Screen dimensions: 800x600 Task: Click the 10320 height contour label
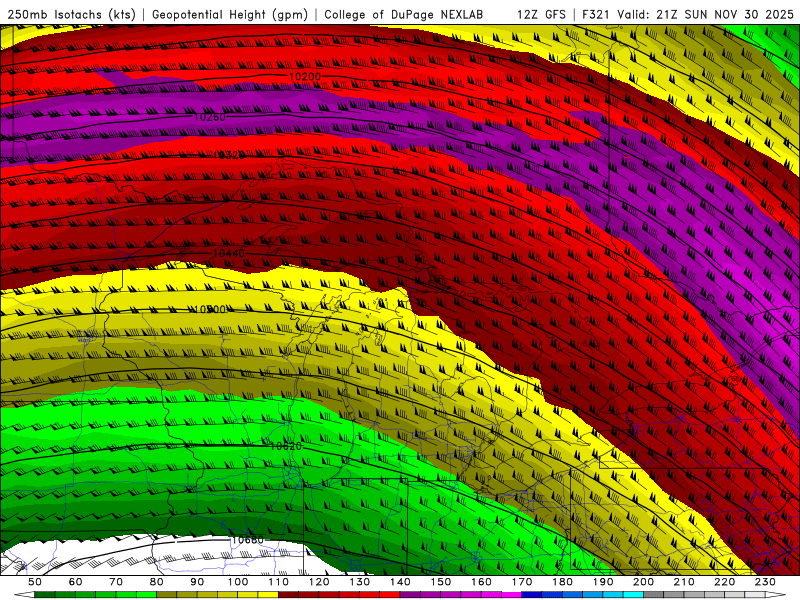pos(228,155)
